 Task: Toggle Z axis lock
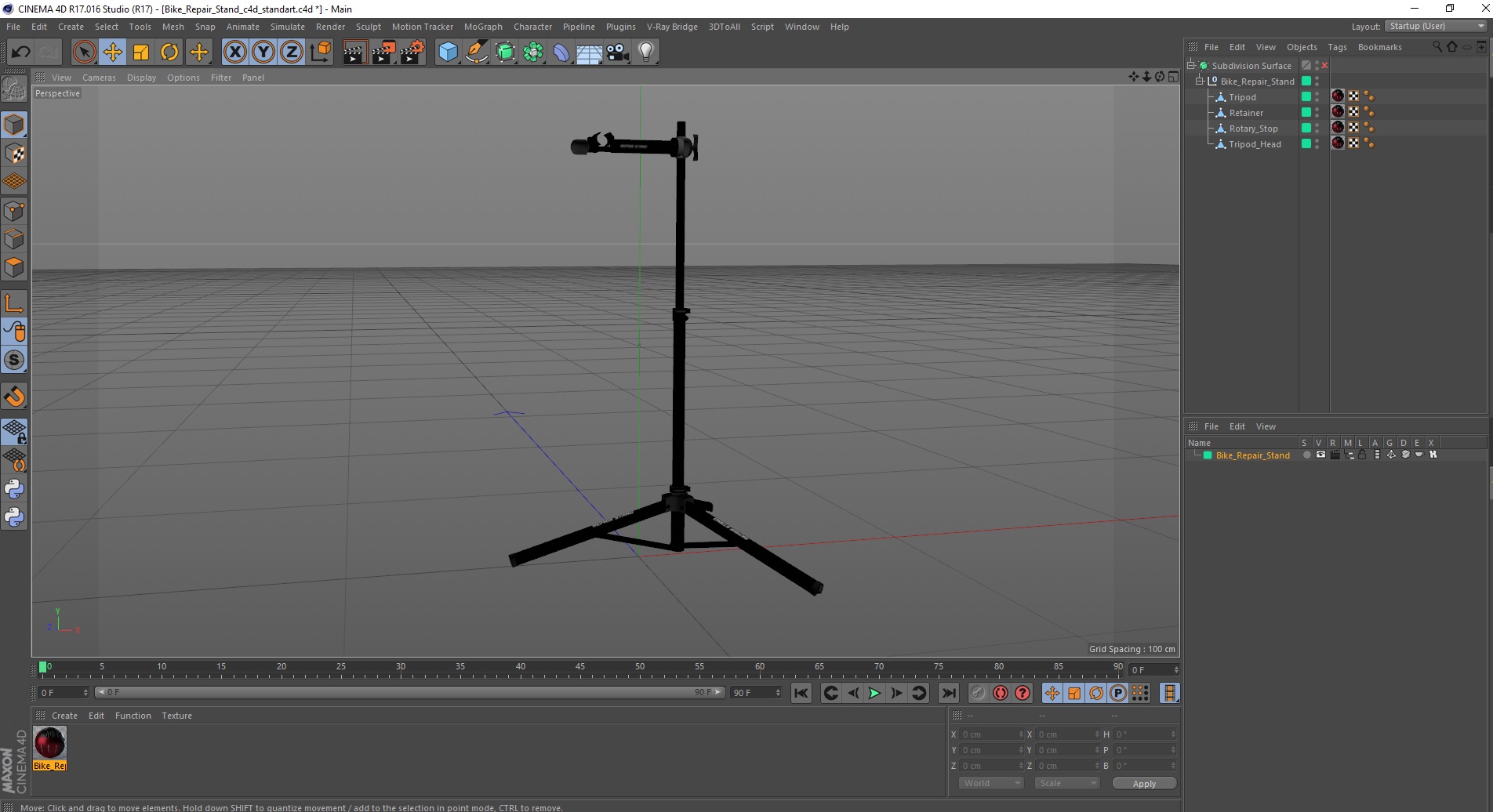point(292,53)
